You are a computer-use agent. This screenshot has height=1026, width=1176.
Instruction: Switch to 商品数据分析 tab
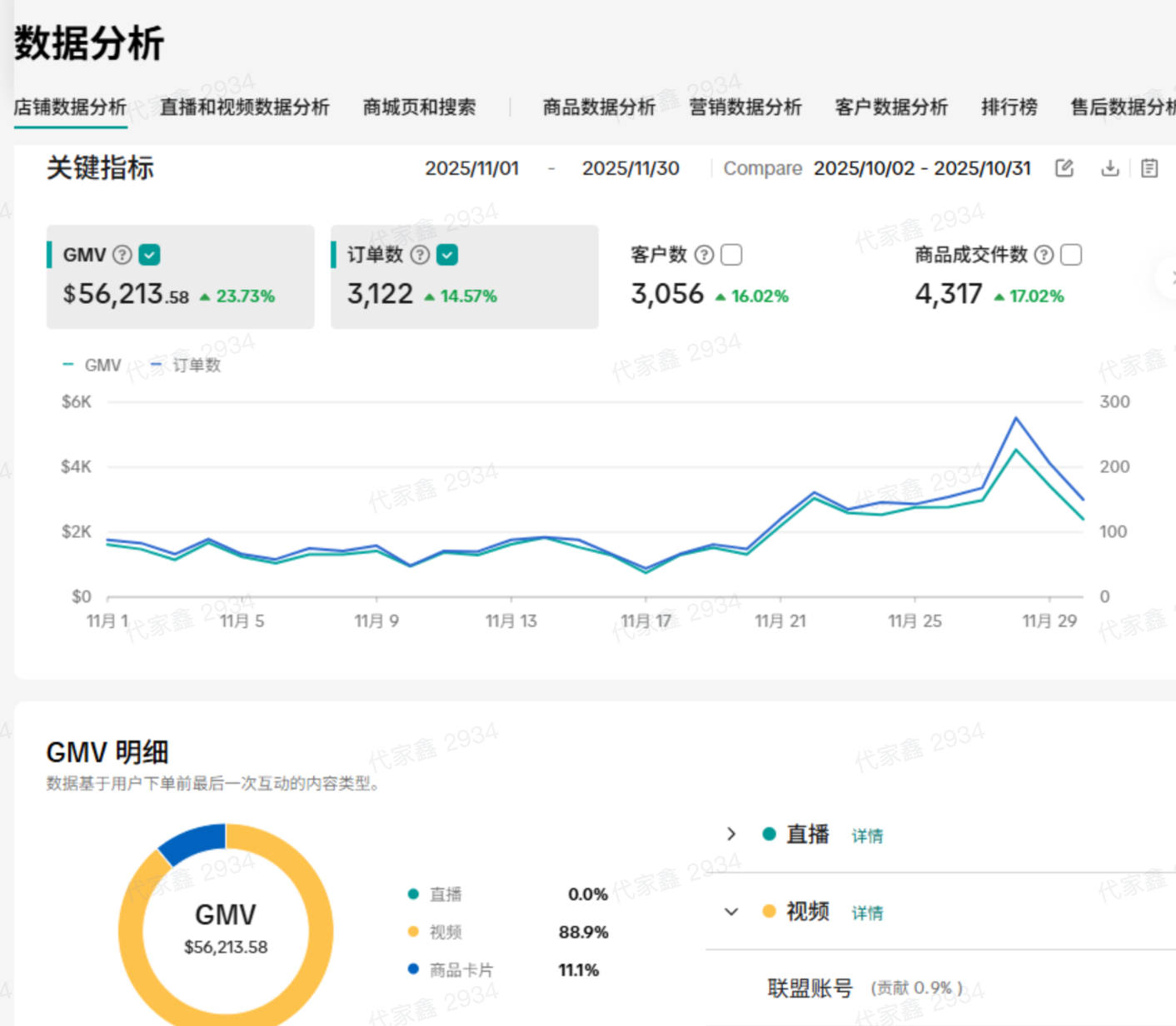pos(599,107)
